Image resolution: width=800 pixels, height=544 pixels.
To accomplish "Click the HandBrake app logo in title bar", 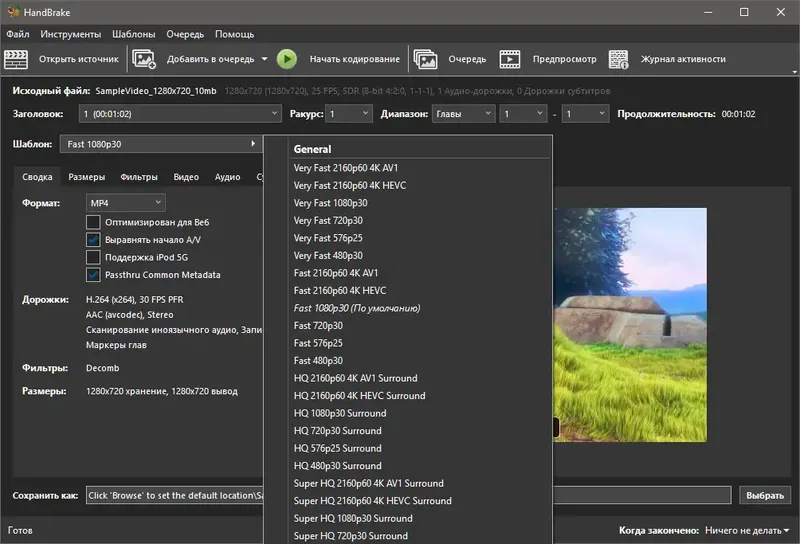I will pos(13,12).
